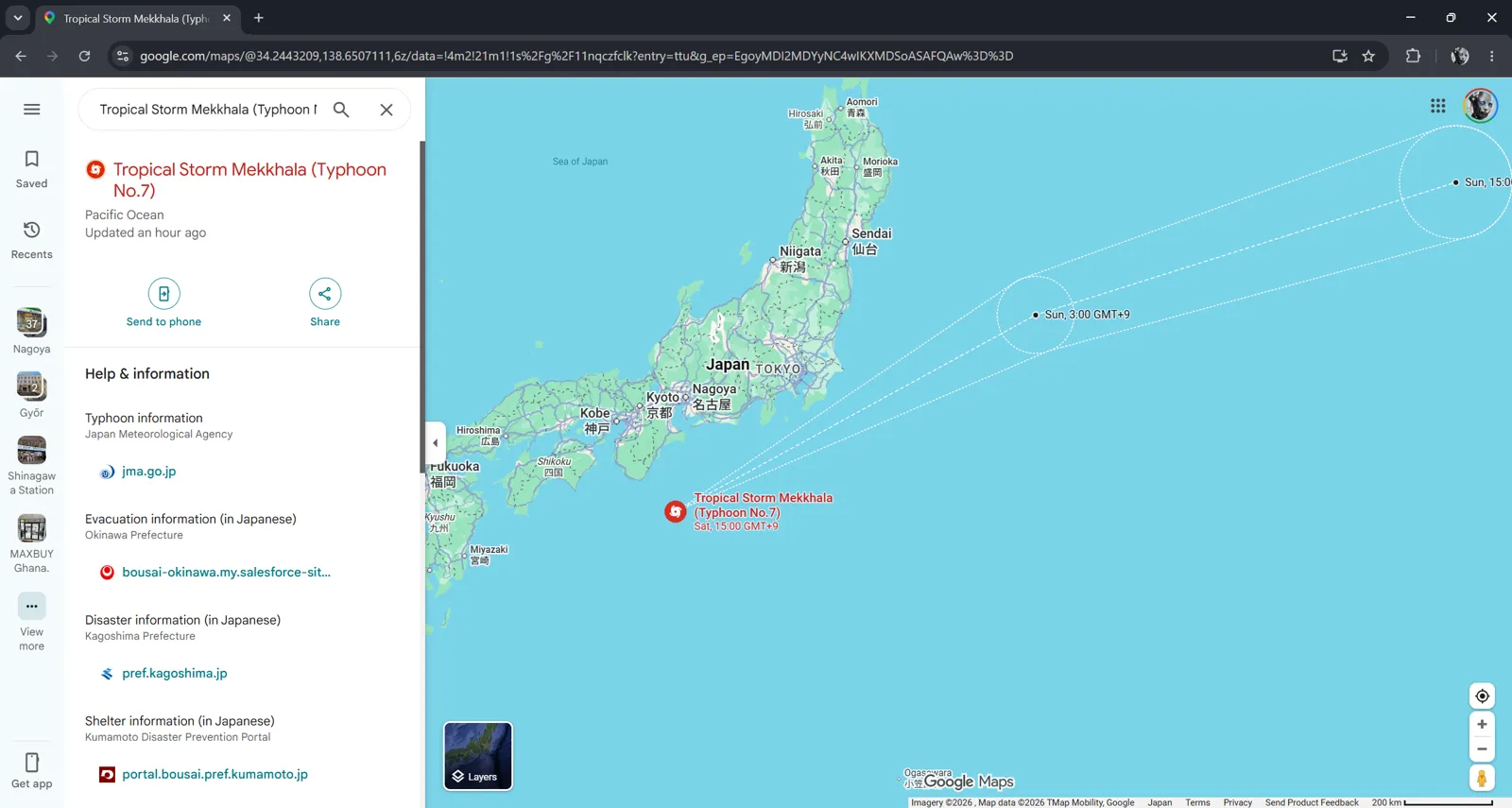Zoom out on the map

point(1482,749)
